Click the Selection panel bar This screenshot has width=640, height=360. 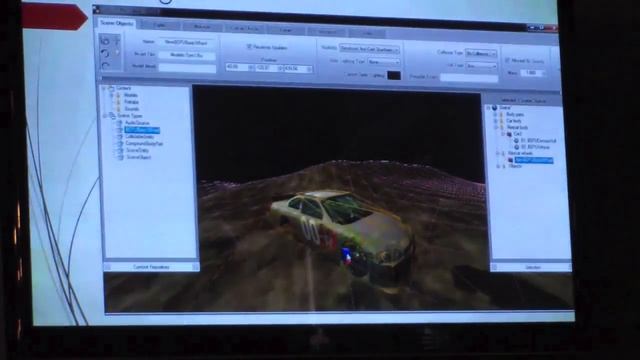(531, 267)
